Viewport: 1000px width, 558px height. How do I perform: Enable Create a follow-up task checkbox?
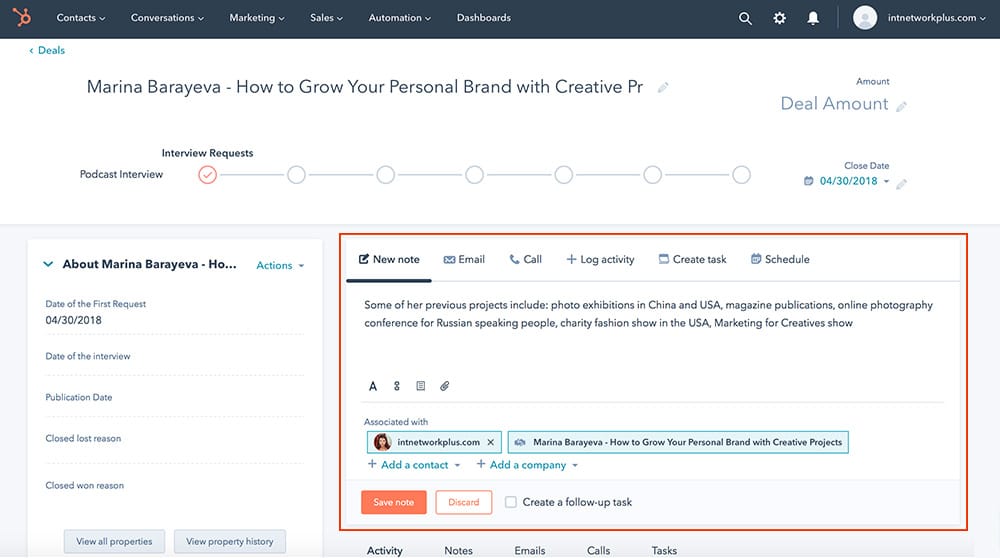pyautogui.click(x=511, y=502)
